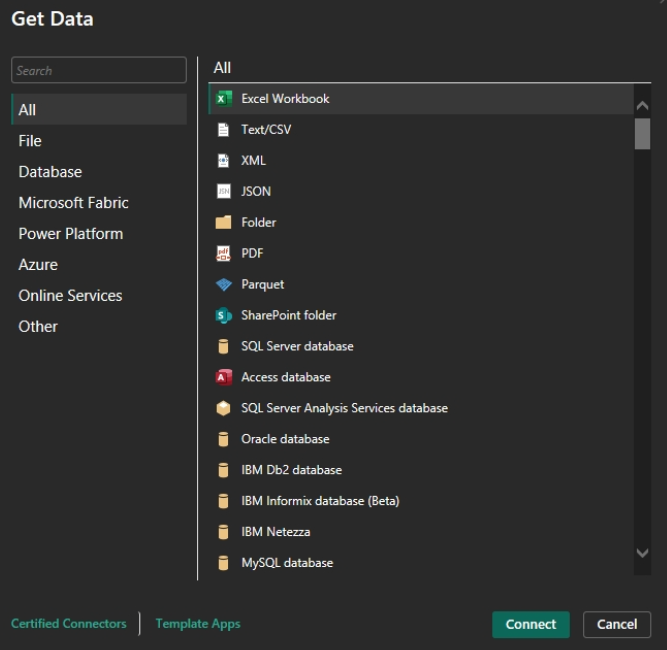Click the IBM Db2 database icon
The height and width of the screenshot is (650, 667).
pos(223,470)
